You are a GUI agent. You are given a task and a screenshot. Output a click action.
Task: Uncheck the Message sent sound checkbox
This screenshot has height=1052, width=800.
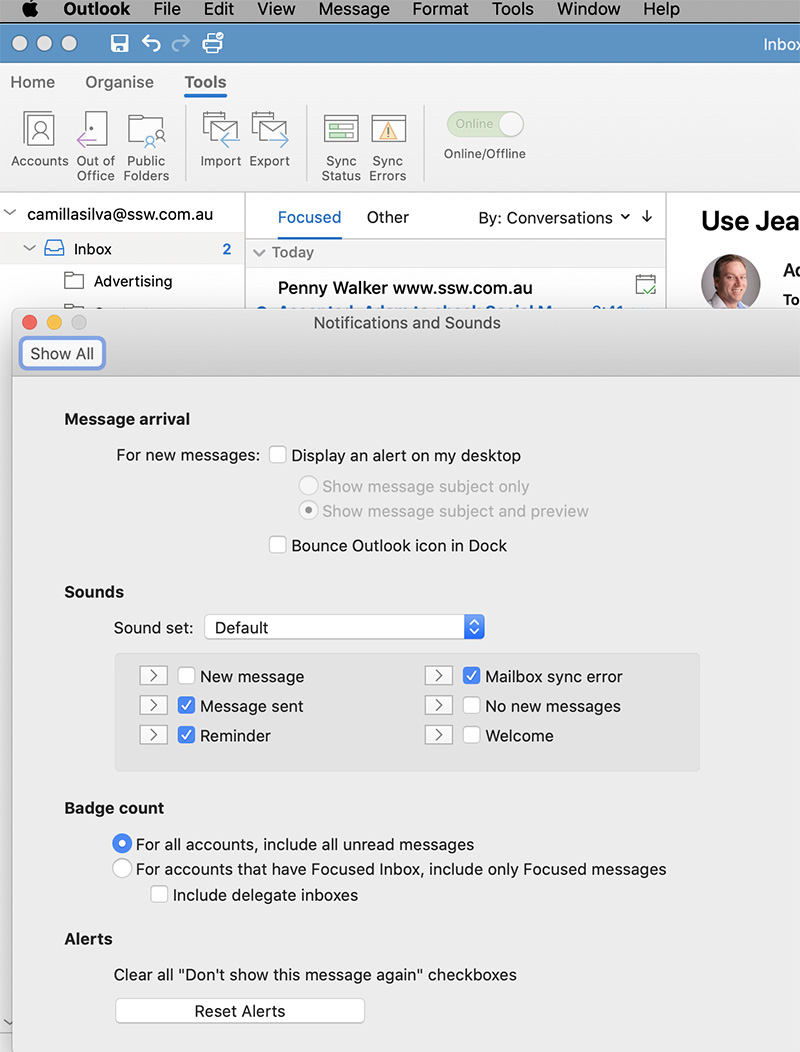pyautogui.click(x=186, y=706)
